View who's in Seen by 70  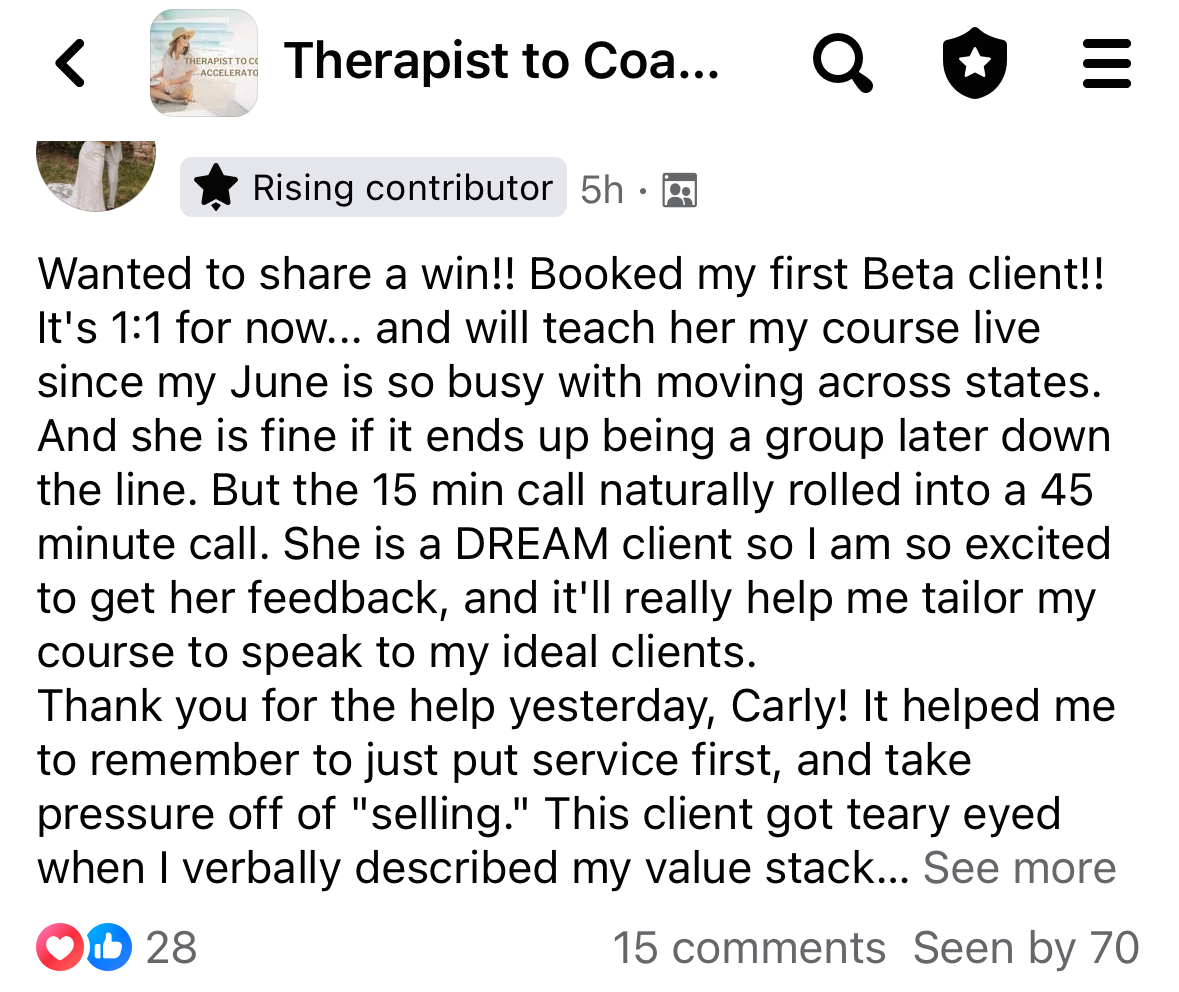(1026, 948)
